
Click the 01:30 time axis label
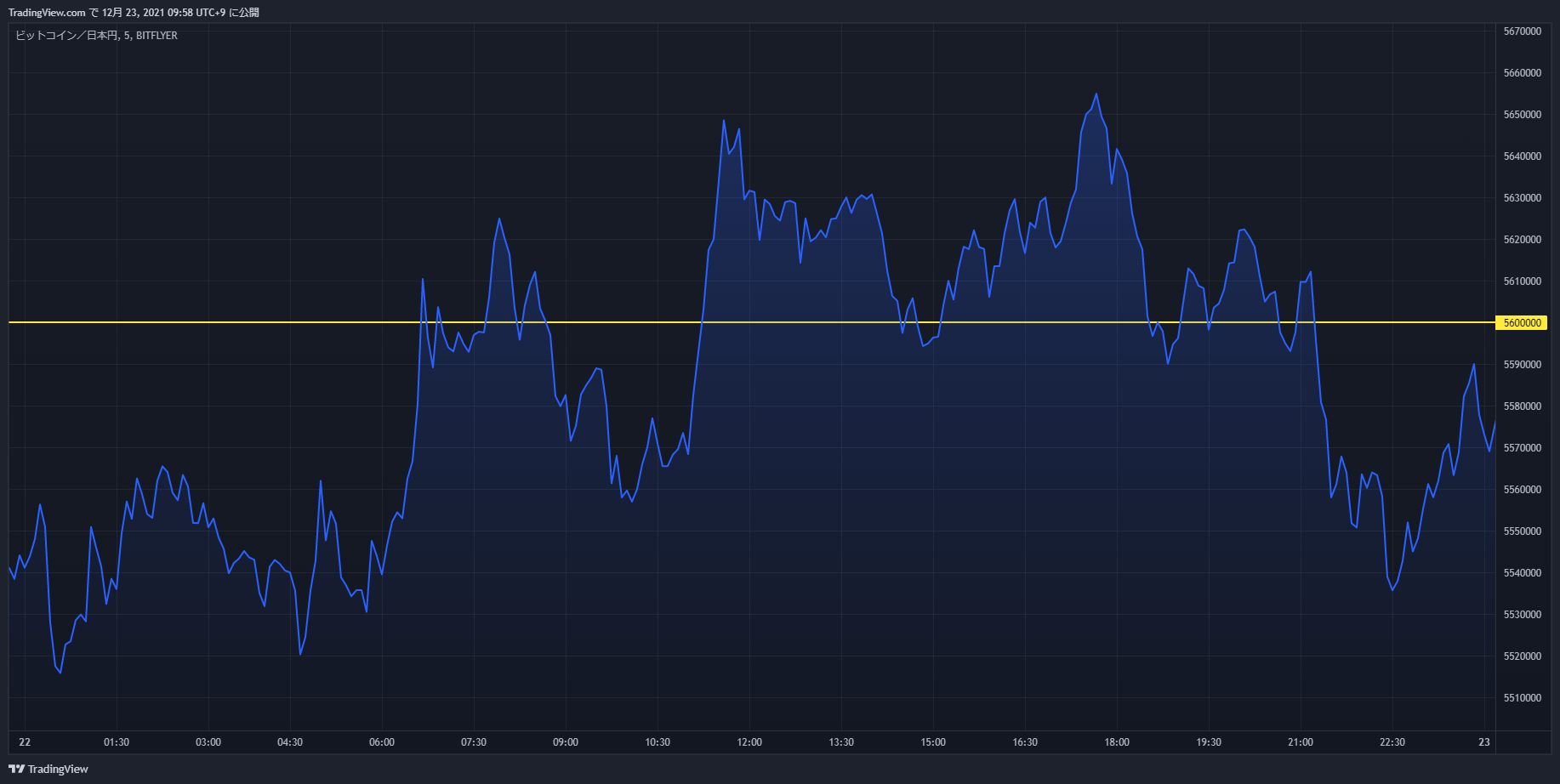(x=117, y=742)
